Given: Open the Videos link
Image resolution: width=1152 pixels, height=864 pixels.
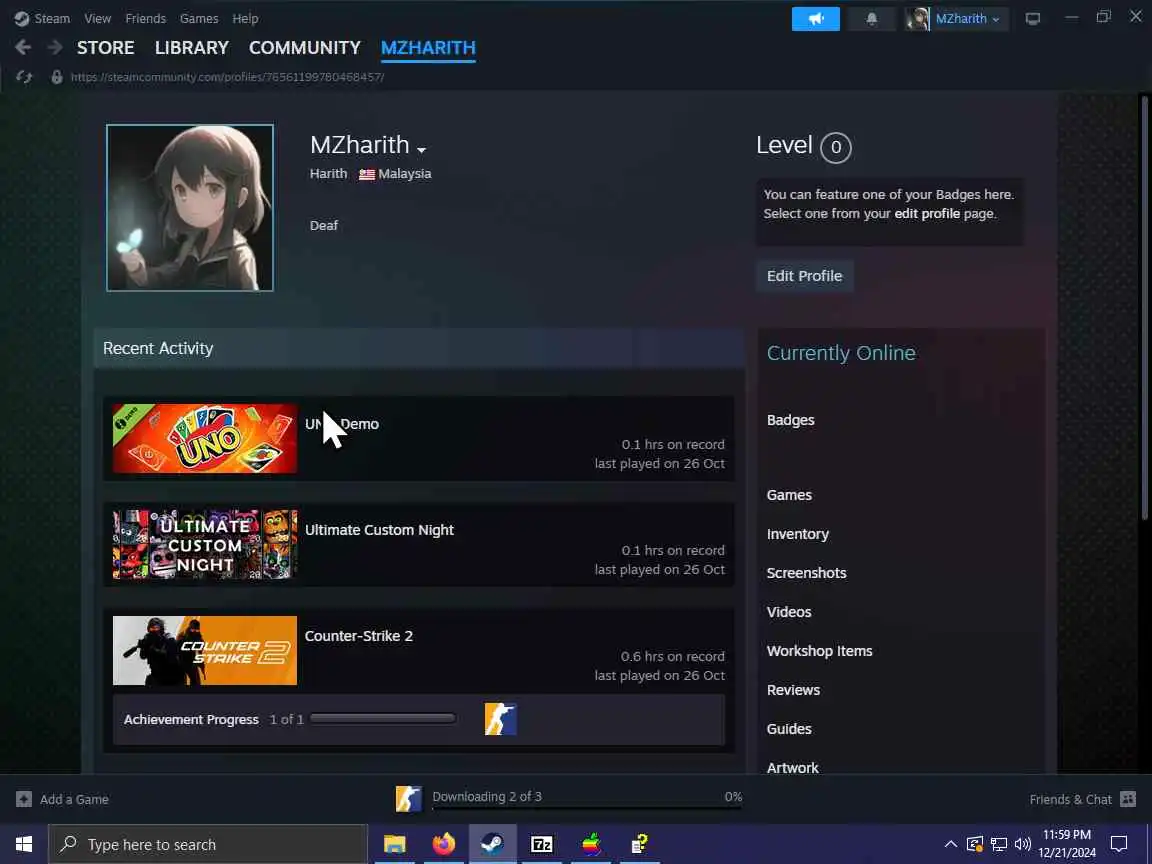Looking at the screenshot, I should [789, 612].
